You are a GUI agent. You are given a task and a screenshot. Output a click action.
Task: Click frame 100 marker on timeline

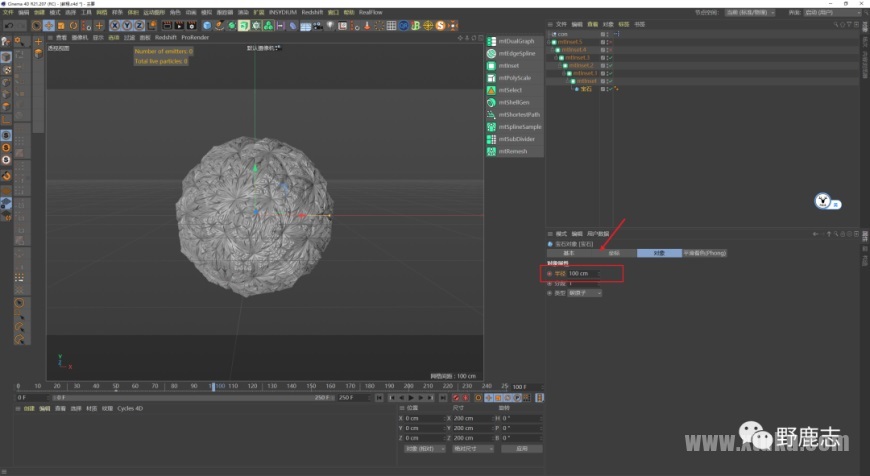[x=220, y=386]
